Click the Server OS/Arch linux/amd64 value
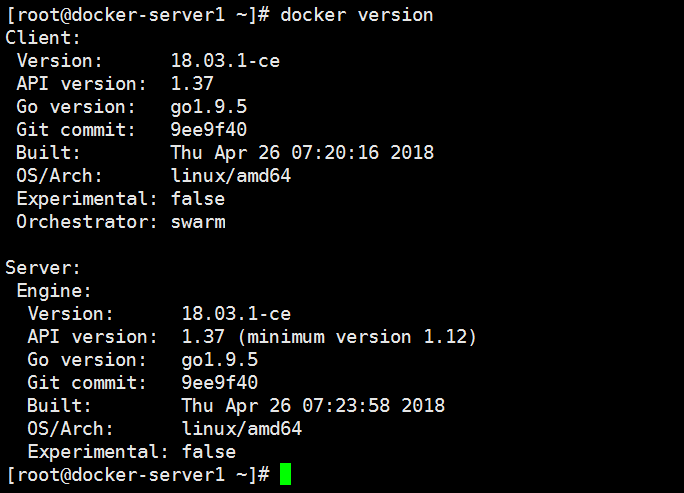The width and height of the screenshot is (684, 493). pyautogui.click(x=241, y=429)
